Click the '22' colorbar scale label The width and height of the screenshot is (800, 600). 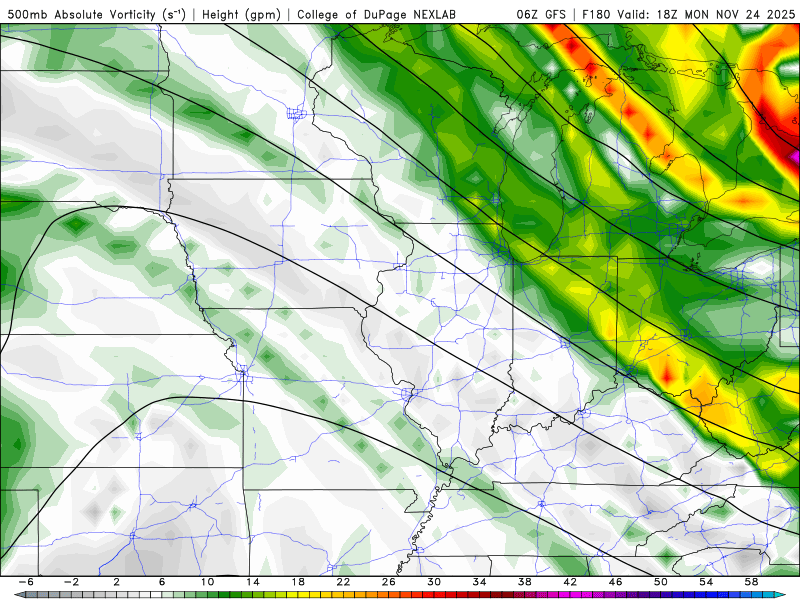(343, 582)
